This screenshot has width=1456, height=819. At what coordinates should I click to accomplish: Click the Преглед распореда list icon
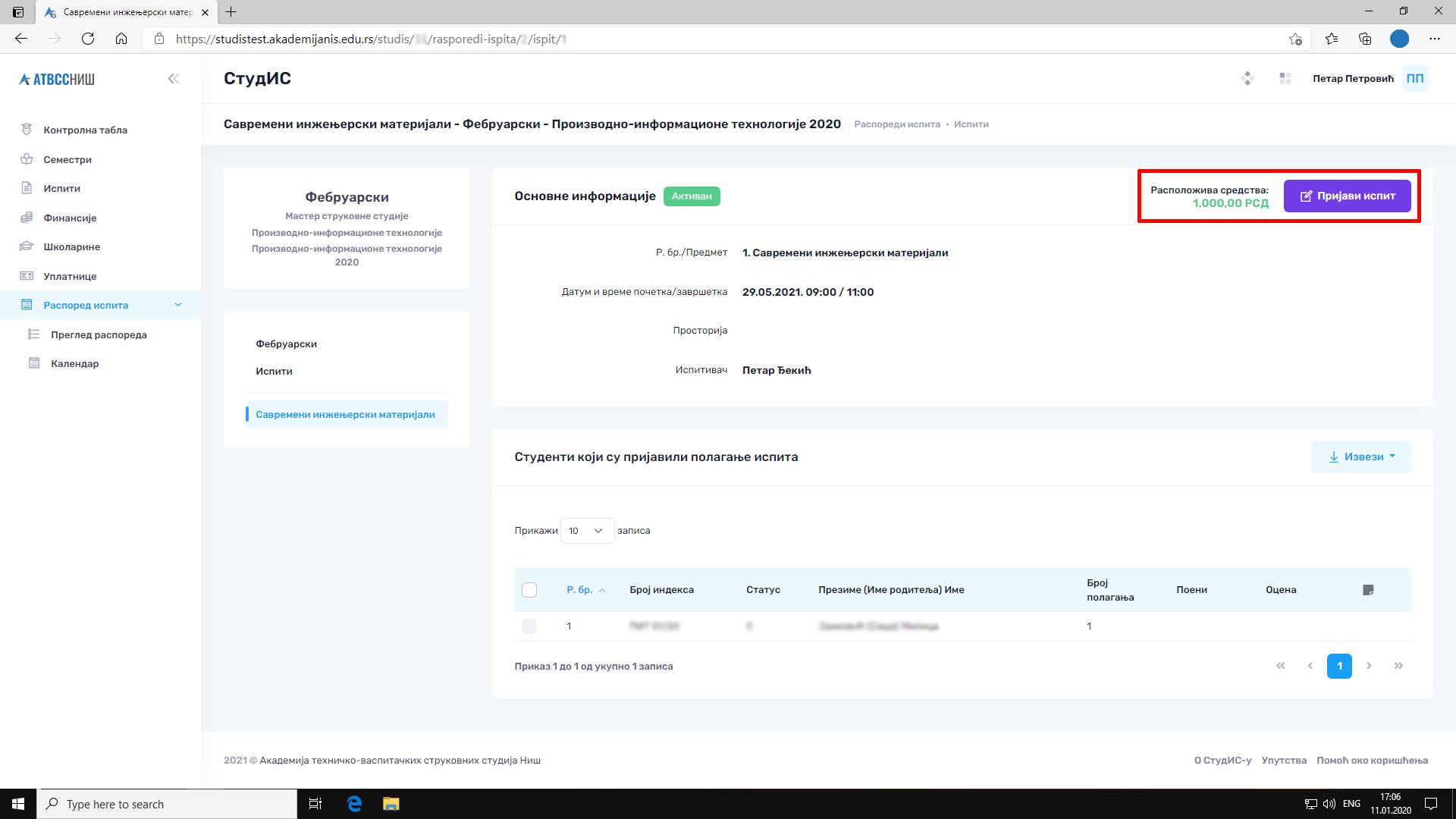(x=34, y=334)
